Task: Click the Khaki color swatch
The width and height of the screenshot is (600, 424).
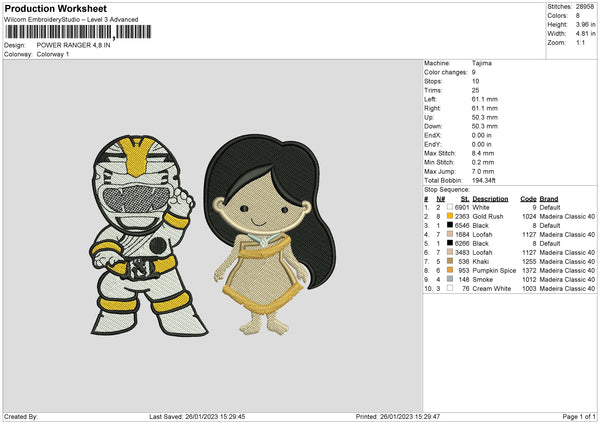Action: point(450,261)
